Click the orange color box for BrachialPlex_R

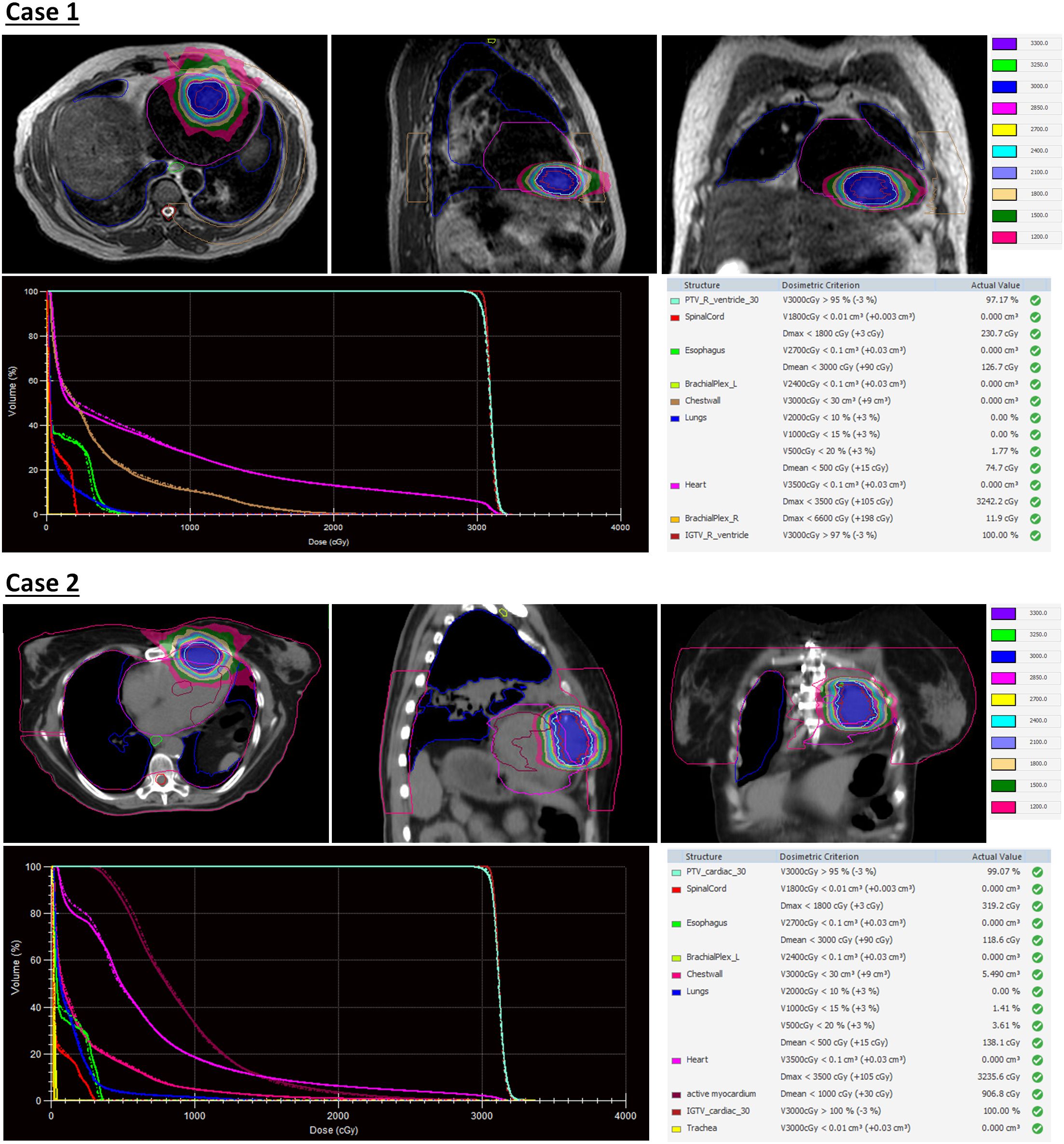tap(675, 519)
